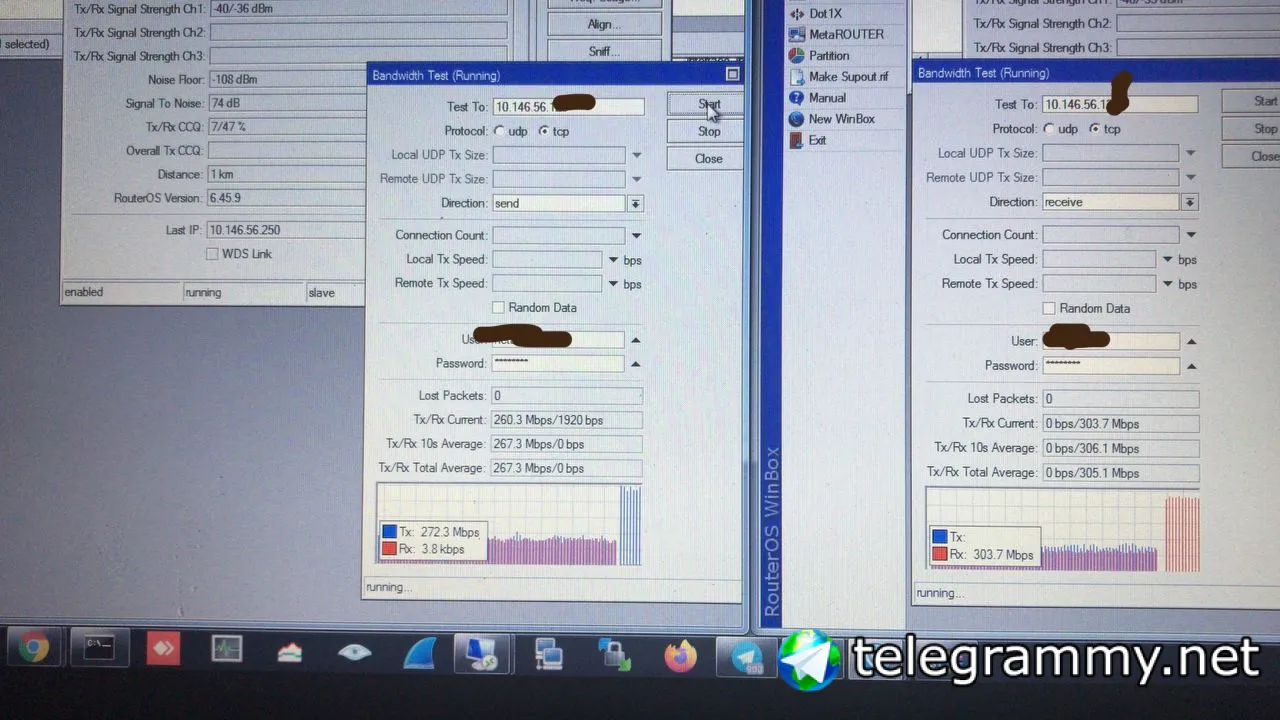Open the red-roofed chart taskbar icon

290,652
